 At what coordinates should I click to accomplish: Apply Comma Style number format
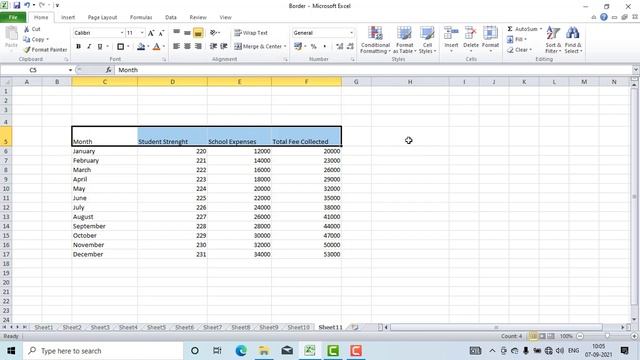324,47
